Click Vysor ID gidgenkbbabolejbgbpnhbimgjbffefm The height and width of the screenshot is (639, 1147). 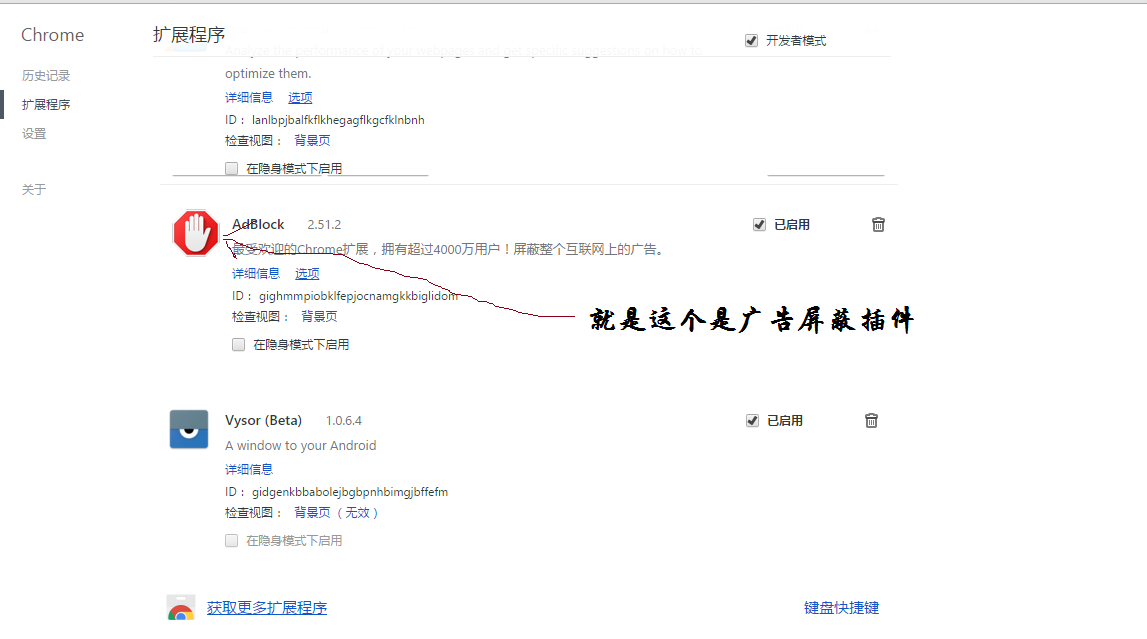(350, 492)
